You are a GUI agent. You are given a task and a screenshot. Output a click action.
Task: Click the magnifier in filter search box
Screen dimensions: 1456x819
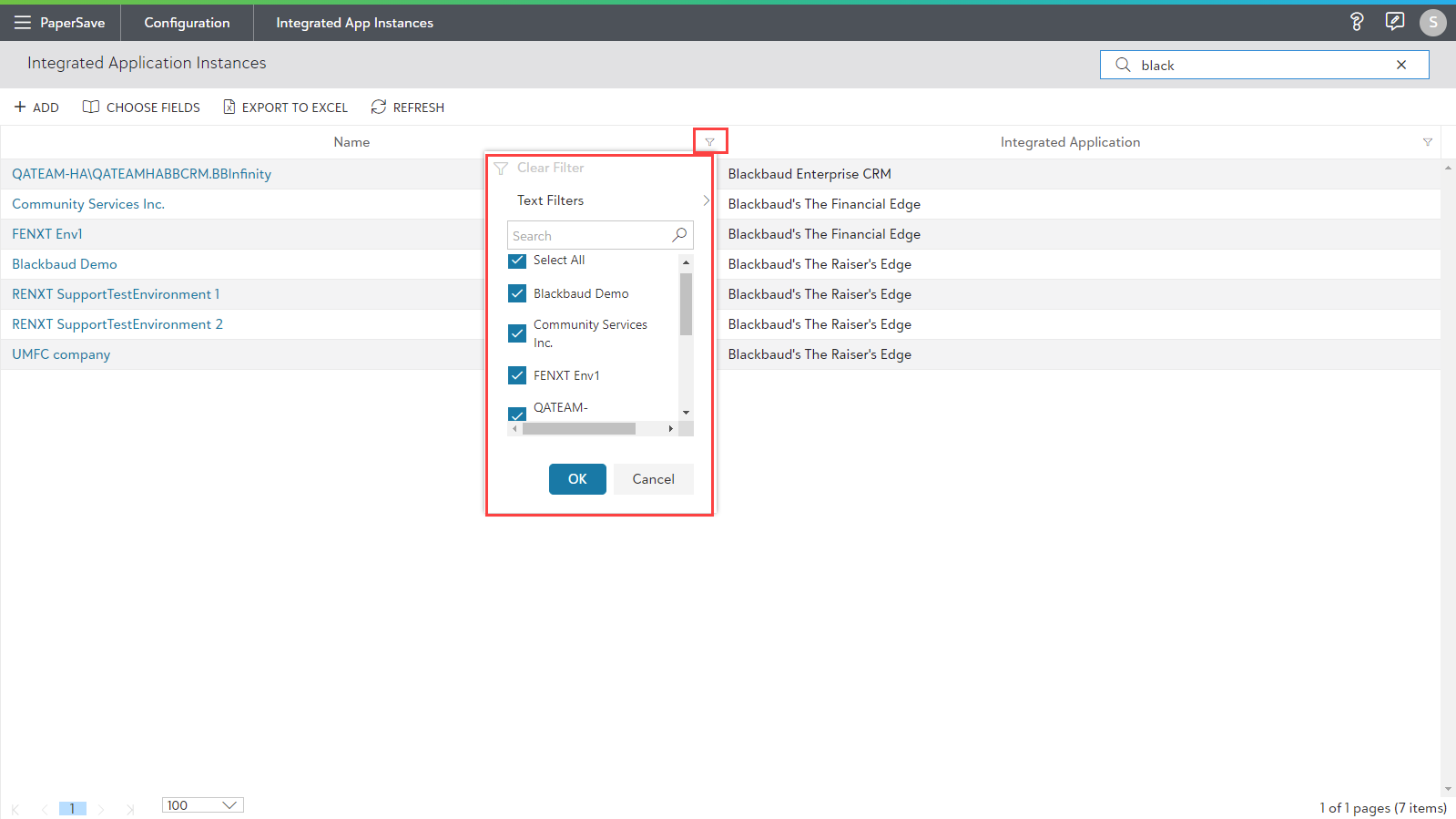click(679, 235)
